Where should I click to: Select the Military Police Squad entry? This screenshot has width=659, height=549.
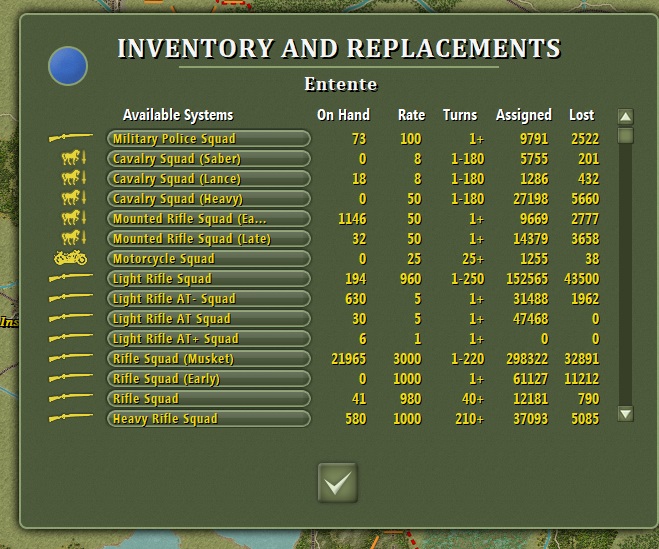(x=209, y=139)
